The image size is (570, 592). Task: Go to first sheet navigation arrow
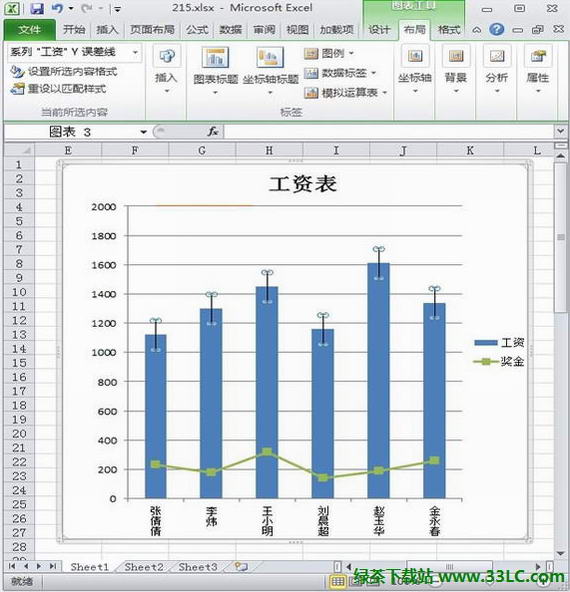tap(12, 566)
